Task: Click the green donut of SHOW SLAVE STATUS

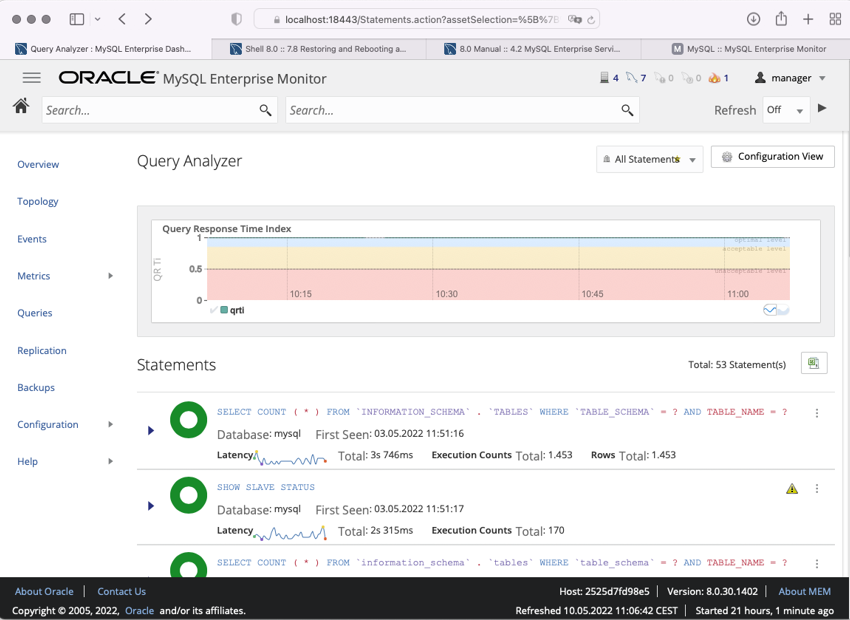Action: (x=189, y=495)
